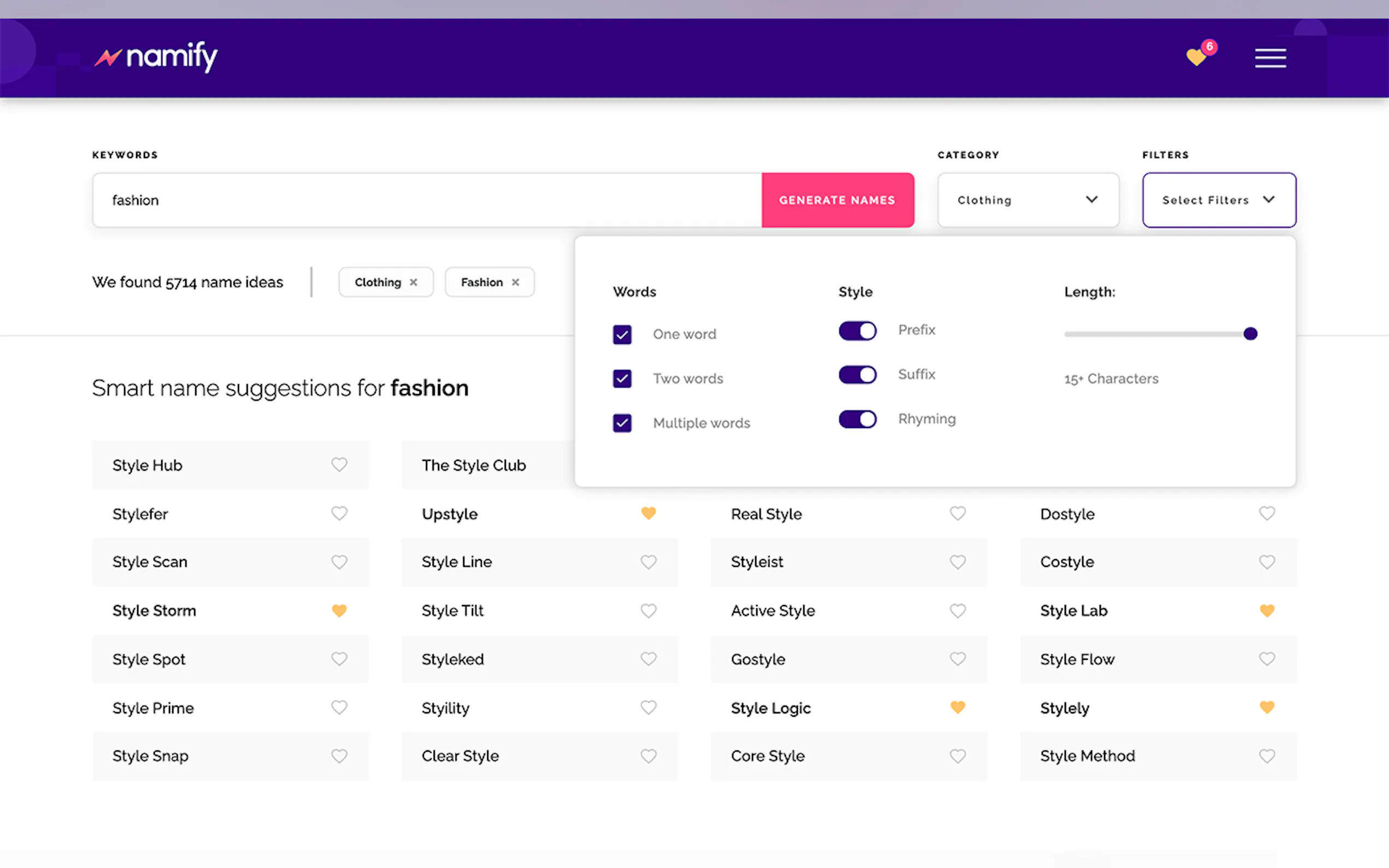Screen dimensions: 1389x868
Task: Click the Generate Names button
Action: click(837, 200)
